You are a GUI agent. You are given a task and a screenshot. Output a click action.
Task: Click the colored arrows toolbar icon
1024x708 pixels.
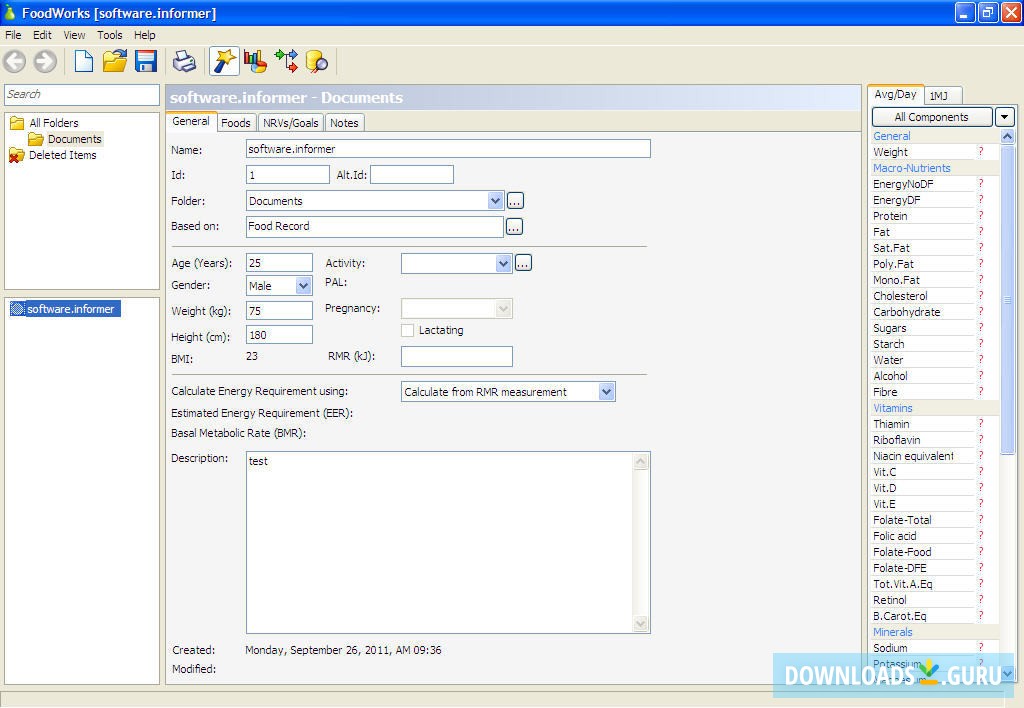(286, 62)
